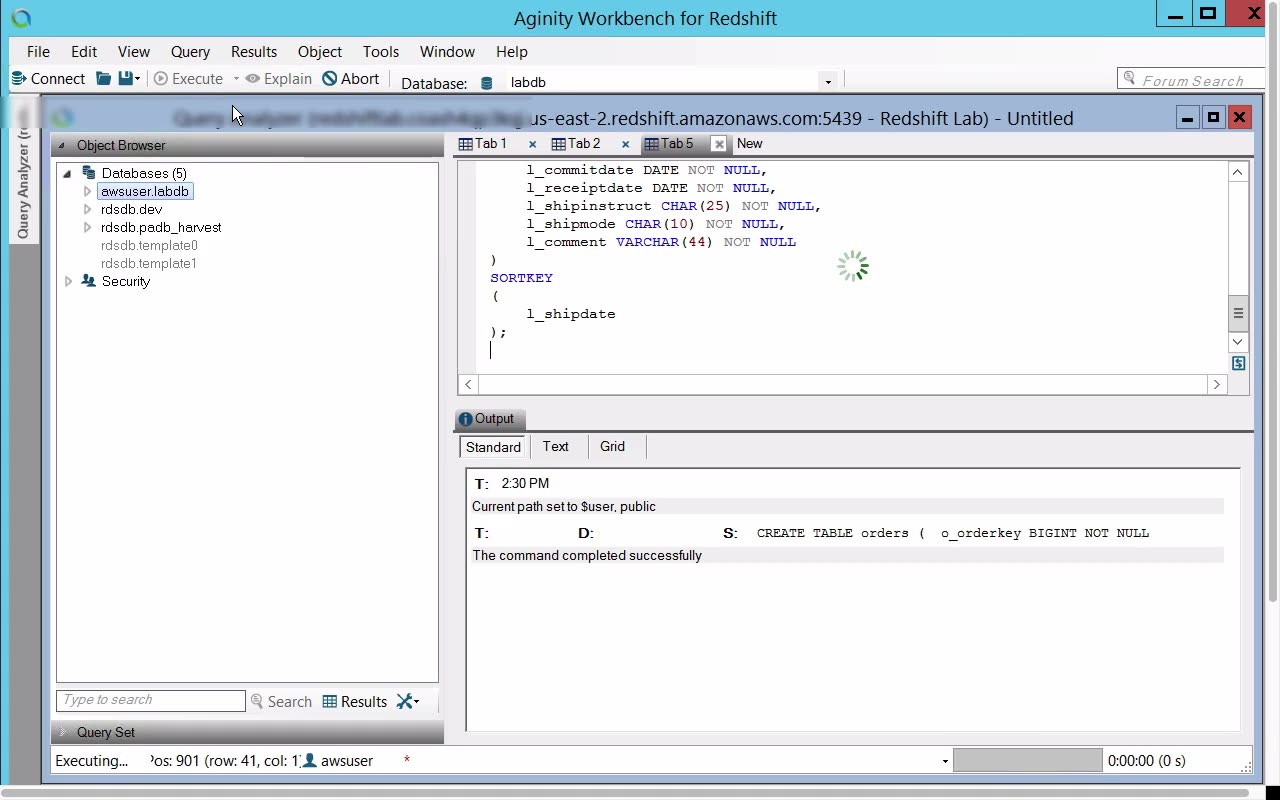Click Results button in Object Browser
1280x800 pixels.
[x=354, y=702]
